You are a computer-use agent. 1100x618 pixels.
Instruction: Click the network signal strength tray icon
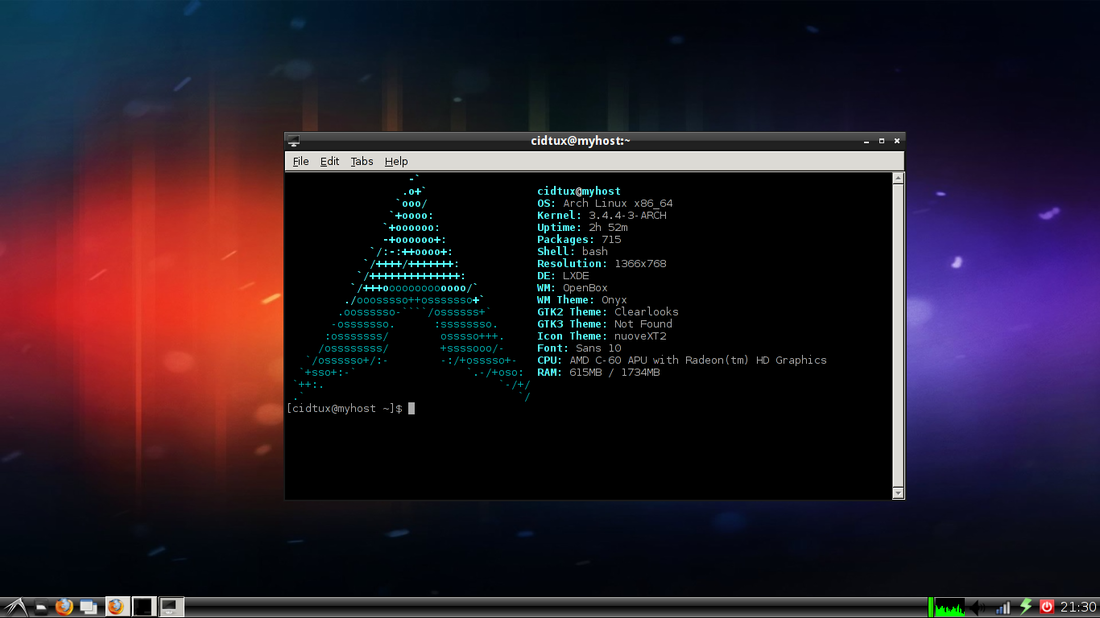tap(1002, 606)
